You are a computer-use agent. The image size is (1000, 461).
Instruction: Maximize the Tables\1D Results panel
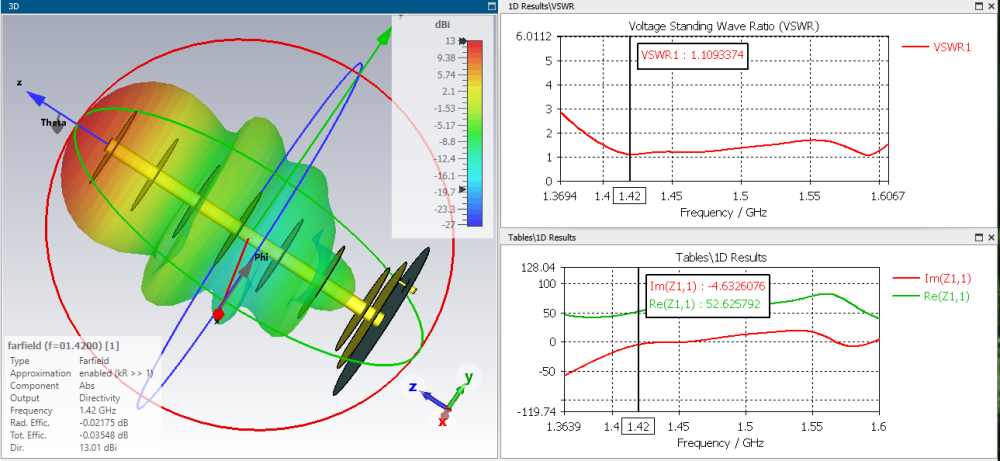click(x=978, y=237)
